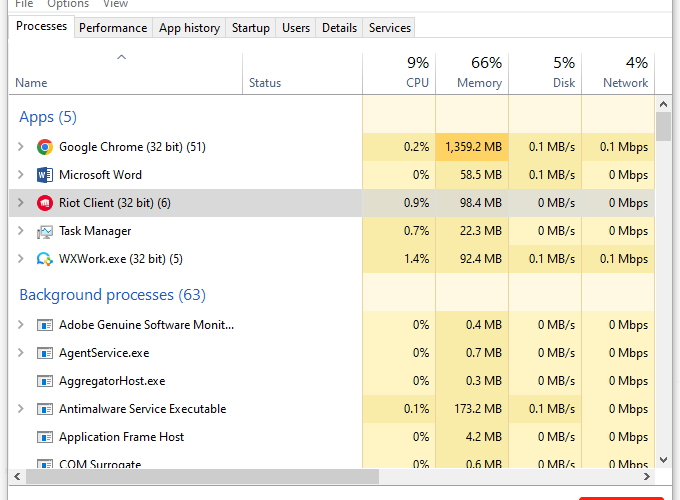Expand Adobe Genuine Software Monitor entry
The height and width of the screenshot is (500, 680).
[20, 324]
